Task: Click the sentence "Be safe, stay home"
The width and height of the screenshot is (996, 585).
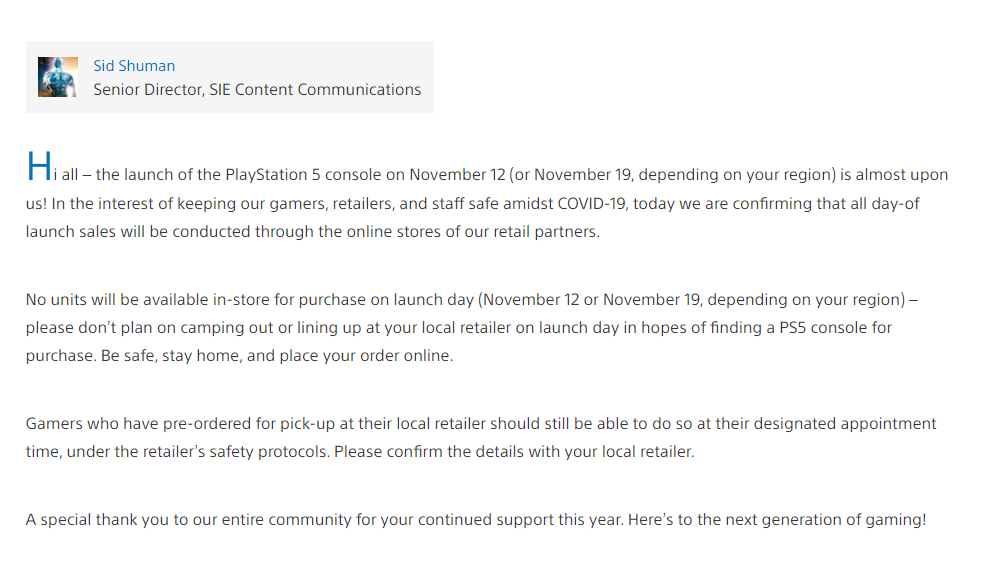Action: 172,356
